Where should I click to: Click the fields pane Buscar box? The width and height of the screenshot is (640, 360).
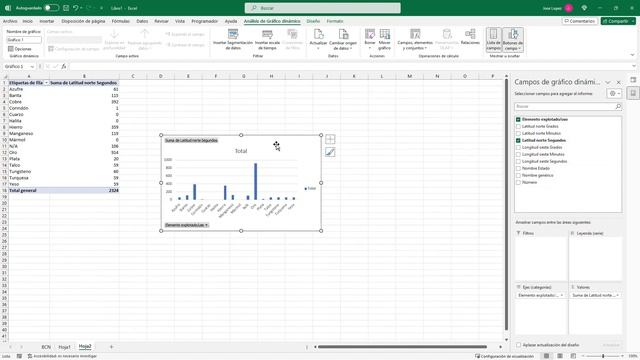(x=568, y=106)
